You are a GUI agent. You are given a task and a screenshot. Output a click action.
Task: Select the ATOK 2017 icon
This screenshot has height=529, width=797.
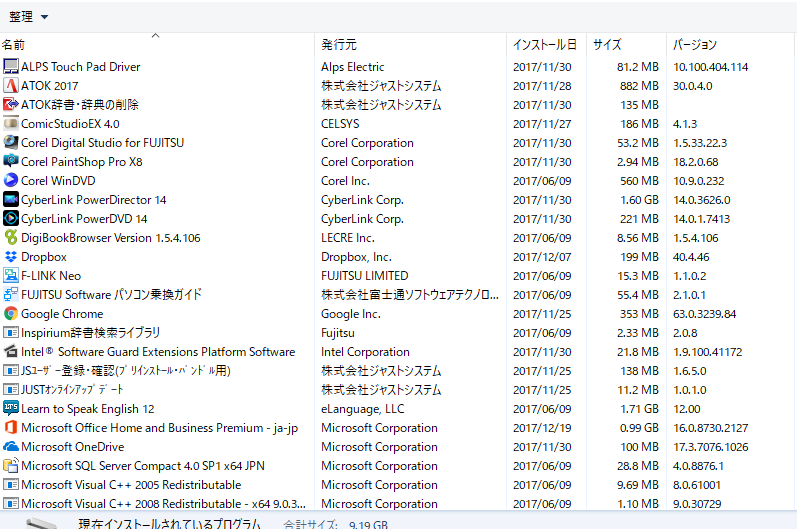point(11,86)
